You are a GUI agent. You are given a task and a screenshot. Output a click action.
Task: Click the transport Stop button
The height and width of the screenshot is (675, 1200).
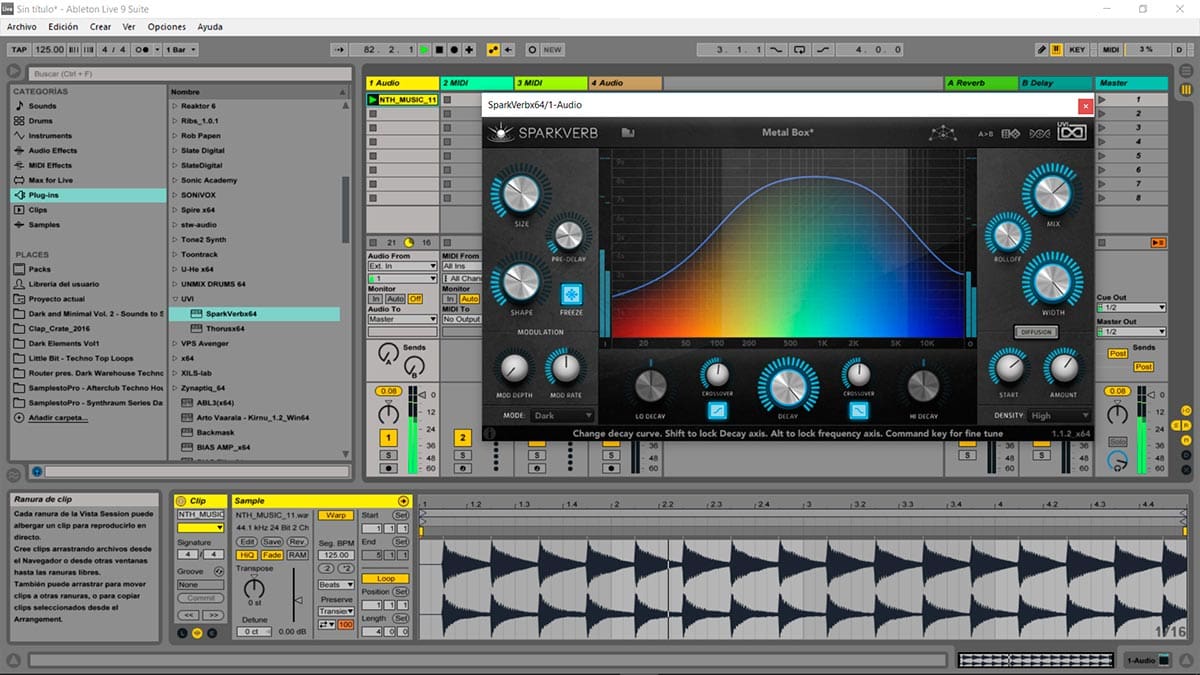coord(439,49)
